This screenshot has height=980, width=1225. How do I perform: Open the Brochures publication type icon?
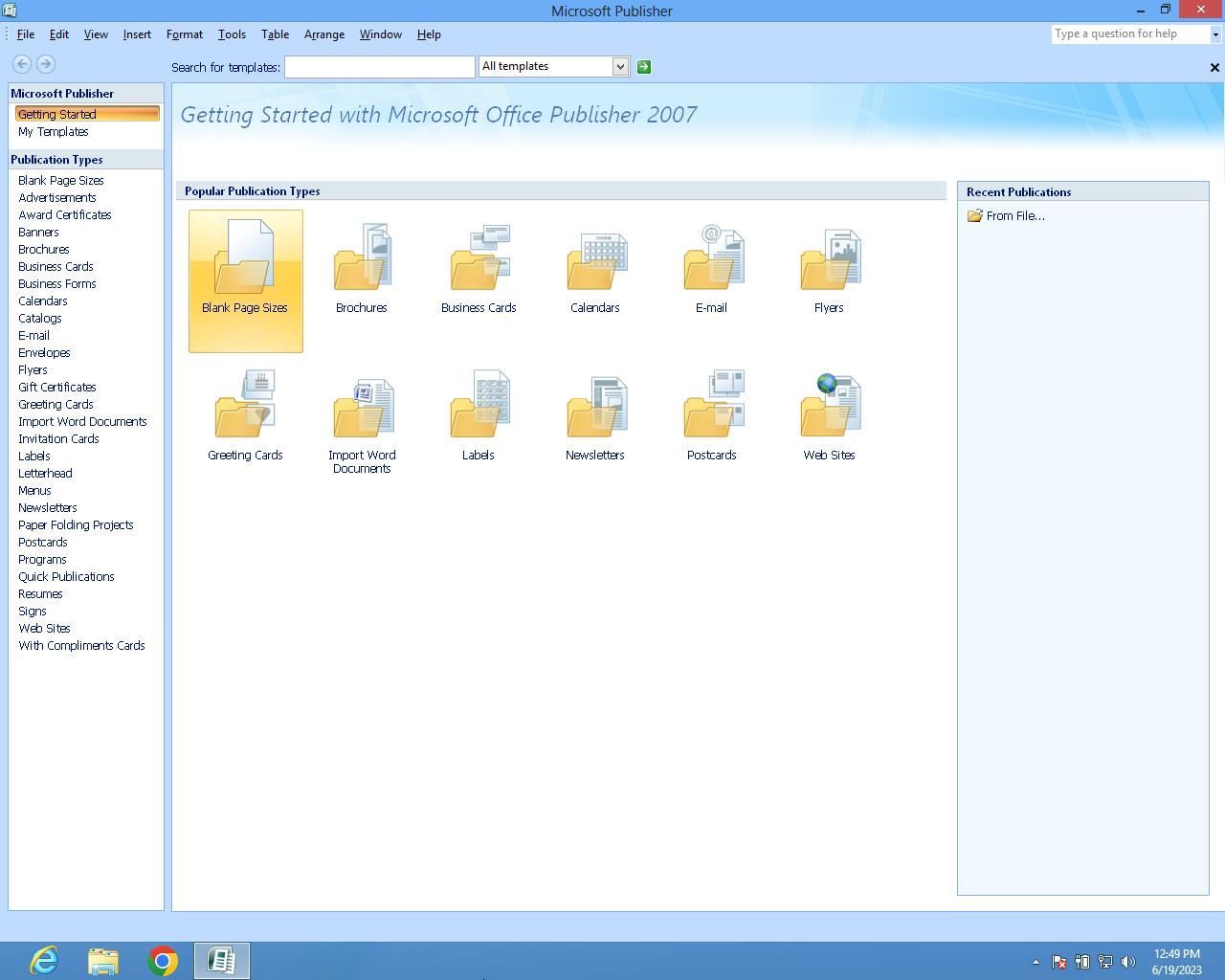pos(362,258)
